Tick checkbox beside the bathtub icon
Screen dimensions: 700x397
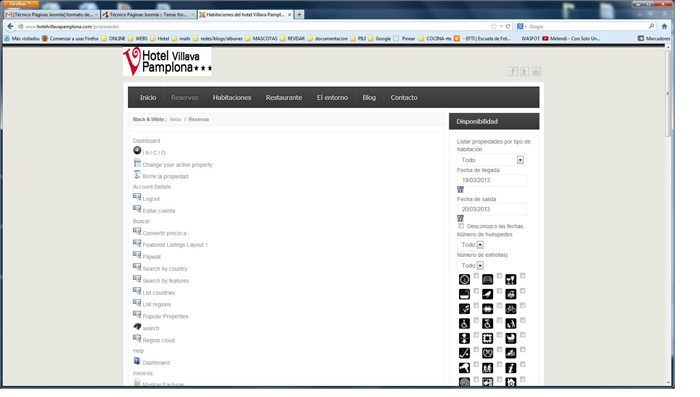(x=476, y=291)
